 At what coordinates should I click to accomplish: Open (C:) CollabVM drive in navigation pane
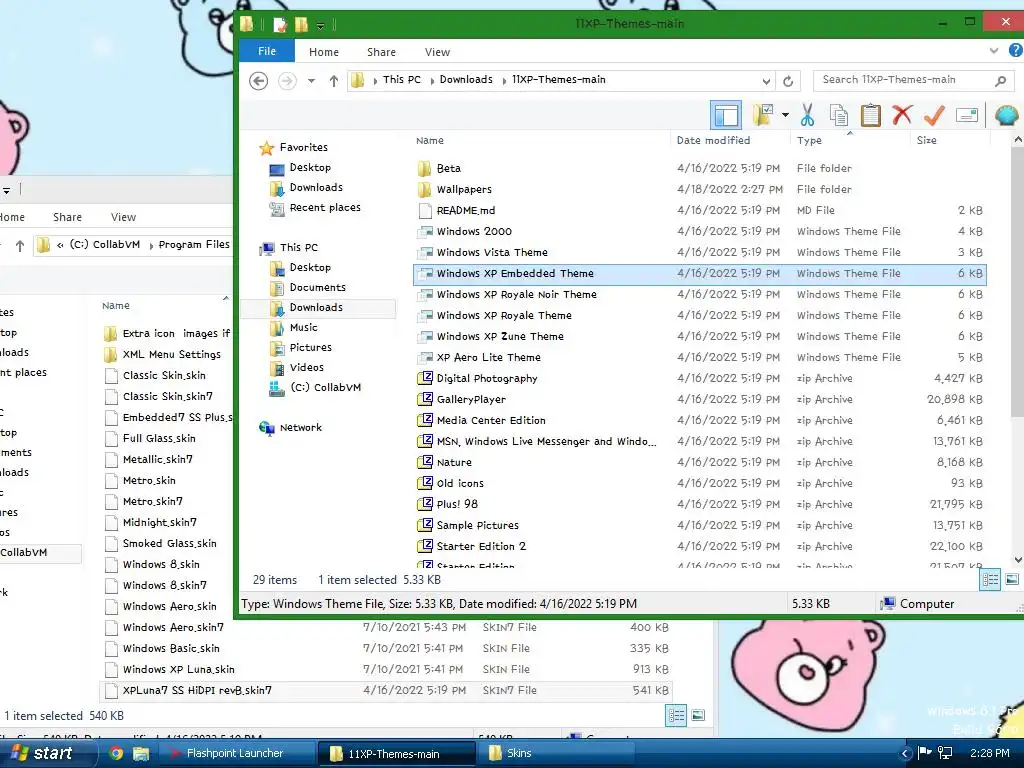click(325, 387)
